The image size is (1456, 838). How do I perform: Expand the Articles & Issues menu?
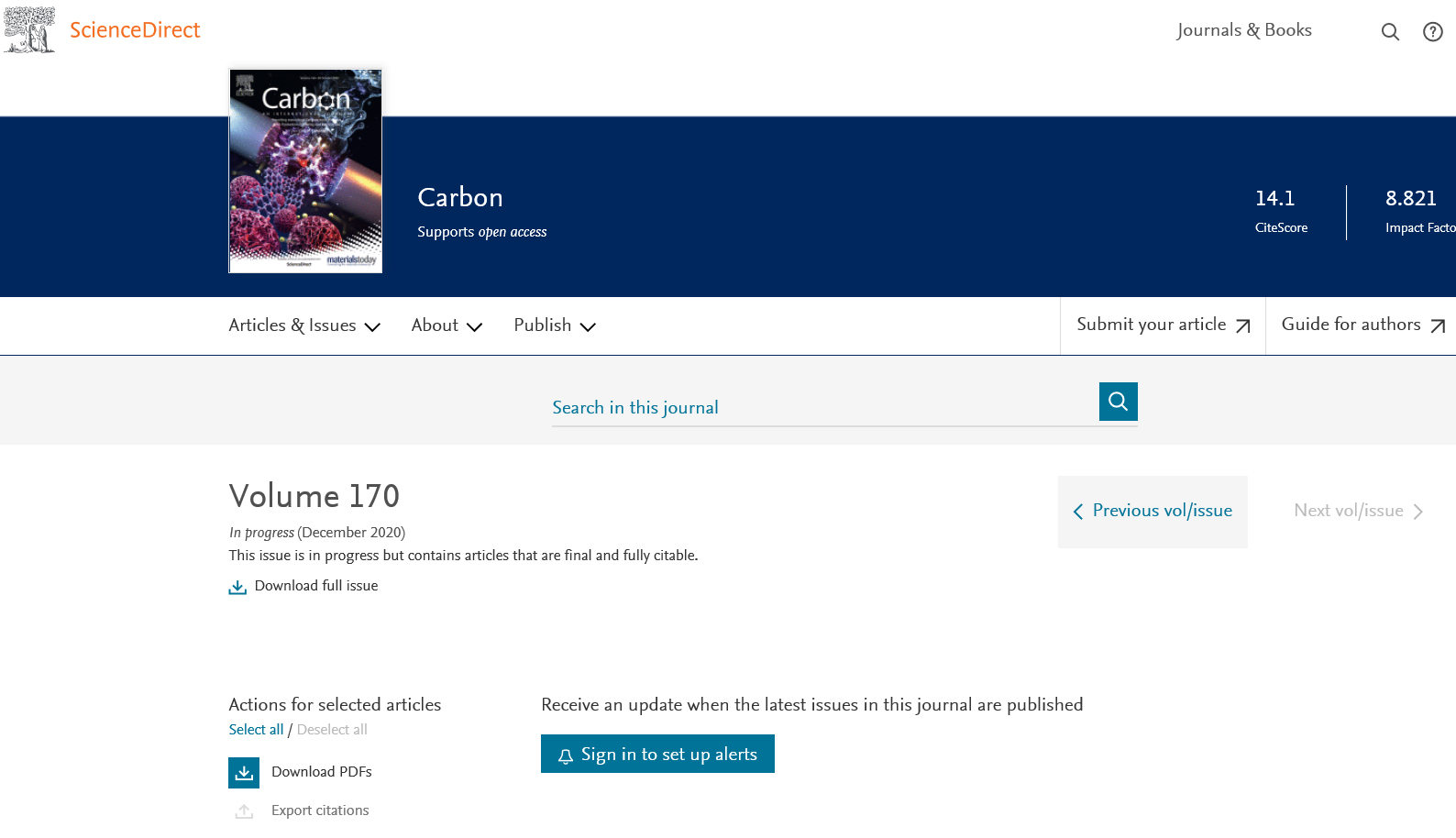(x=304, y=325)
